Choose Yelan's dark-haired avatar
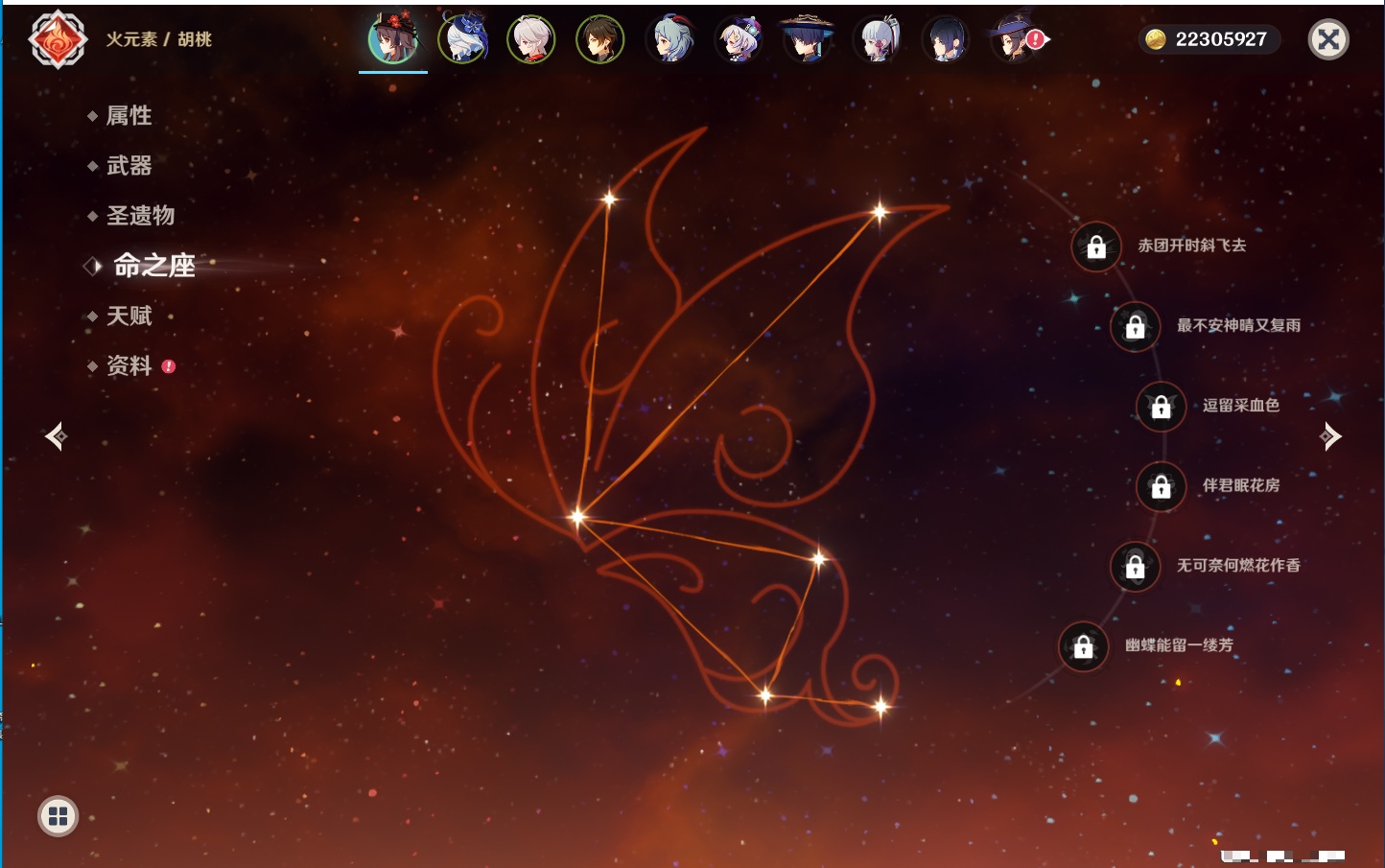 click(x=946, y=39)
